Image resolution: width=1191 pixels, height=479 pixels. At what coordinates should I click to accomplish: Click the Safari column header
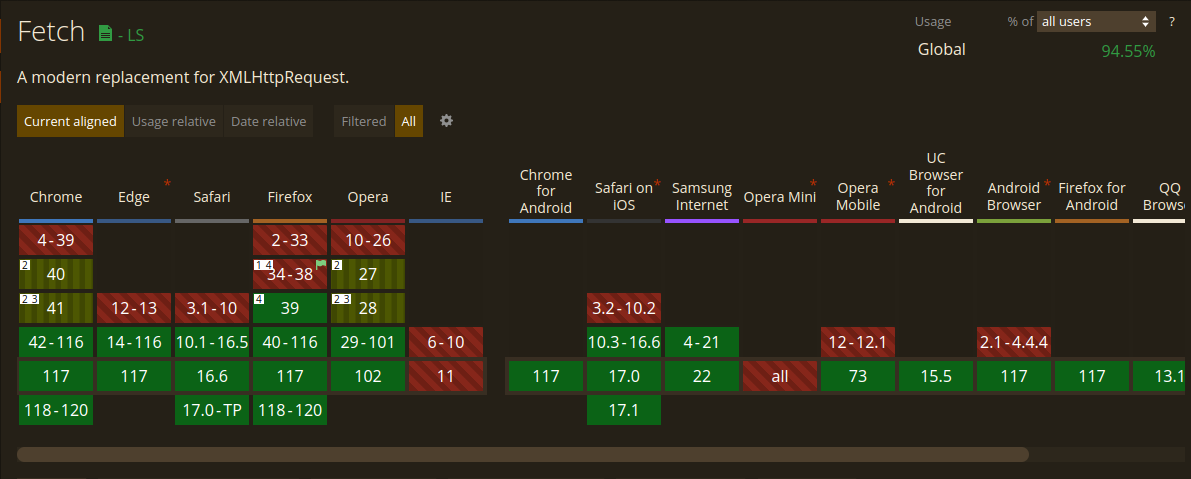[x=212, y=197]
